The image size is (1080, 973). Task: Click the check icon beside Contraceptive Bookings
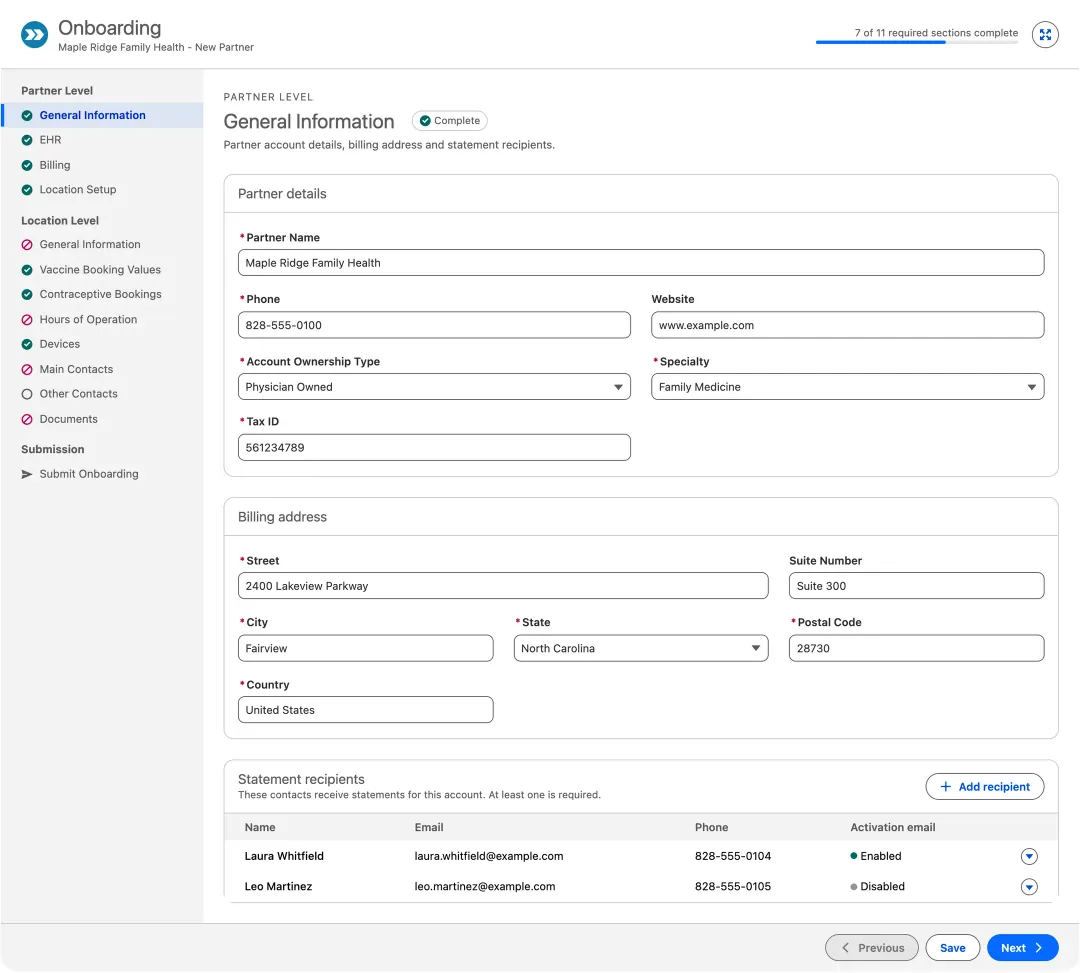[27, 295]
